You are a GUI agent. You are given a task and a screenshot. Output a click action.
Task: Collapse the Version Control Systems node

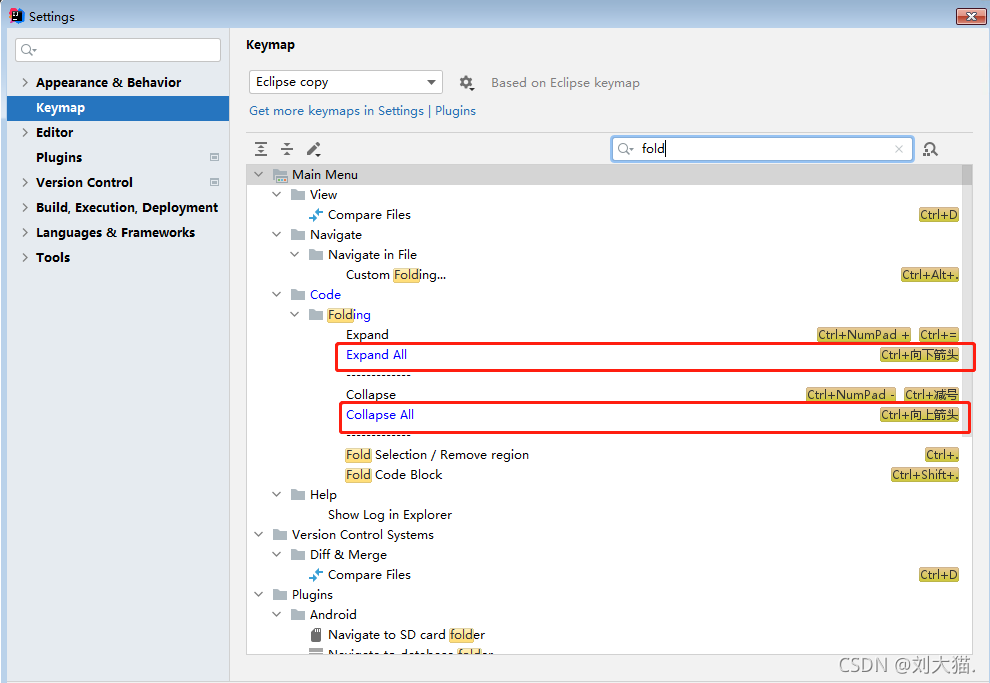pos(259,535)
